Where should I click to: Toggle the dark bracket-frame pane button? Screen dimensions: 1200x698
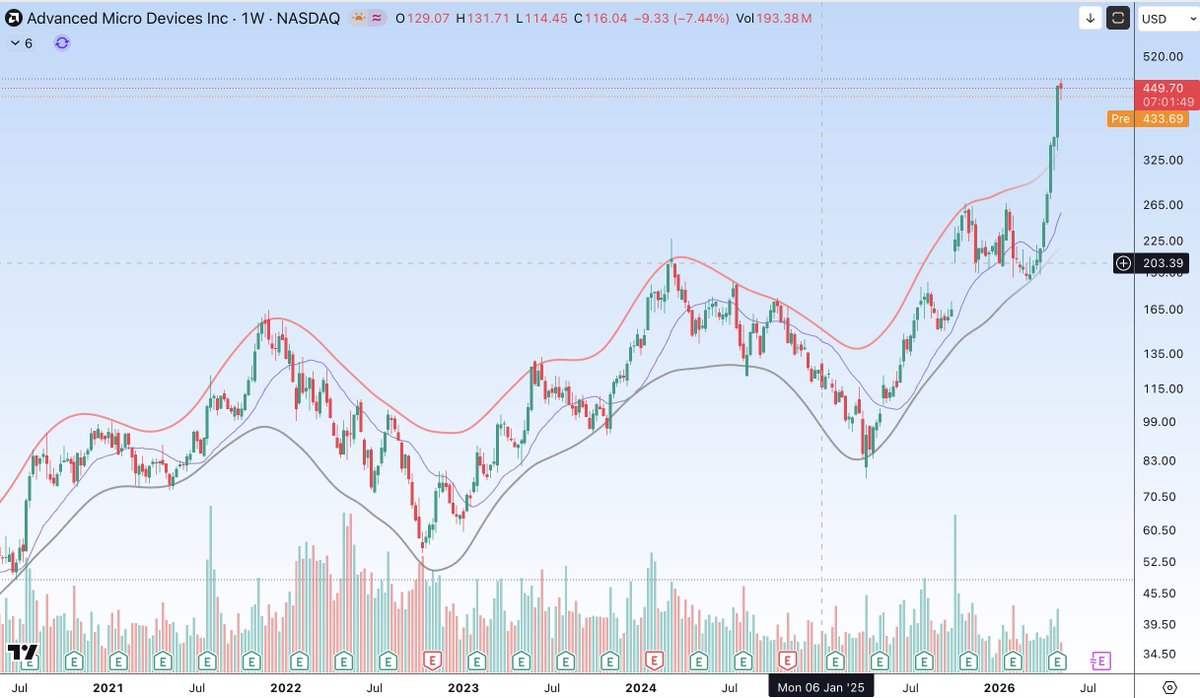[x=1119, y=18]
